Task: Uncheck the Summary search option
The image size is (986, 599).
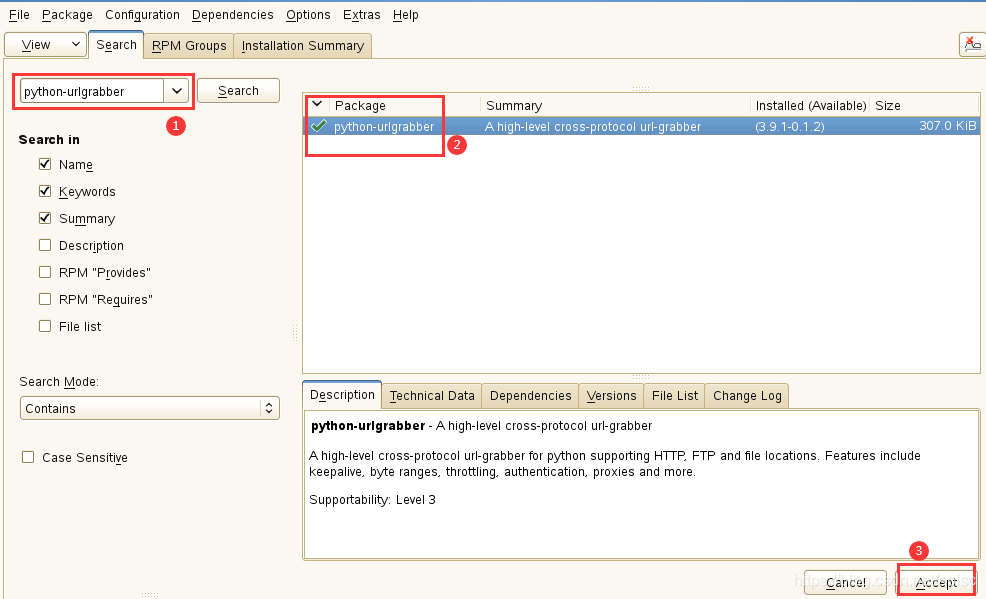Action: 45,218
